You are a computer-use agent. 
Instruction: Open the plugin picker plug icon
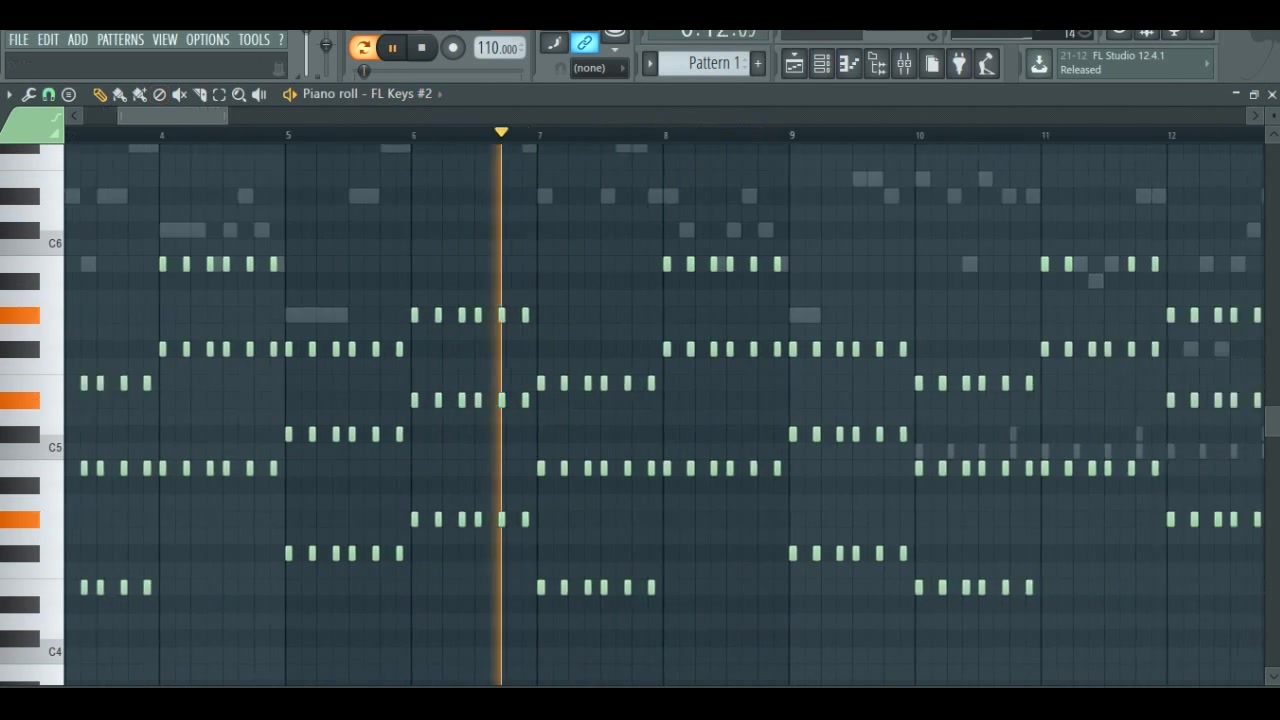point(959,65)
